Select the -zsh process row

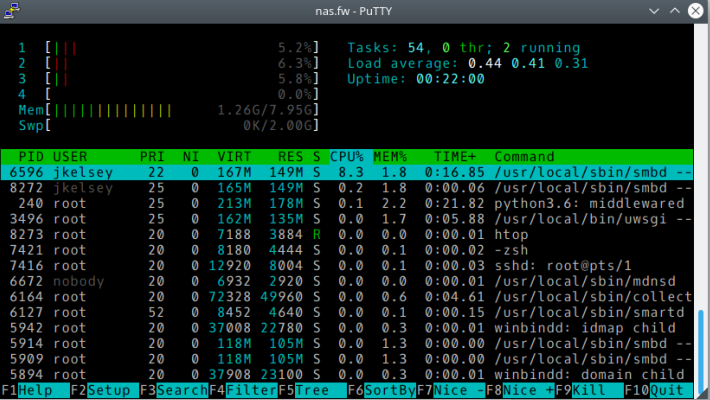pyautogui.click(x=347, y=250)
